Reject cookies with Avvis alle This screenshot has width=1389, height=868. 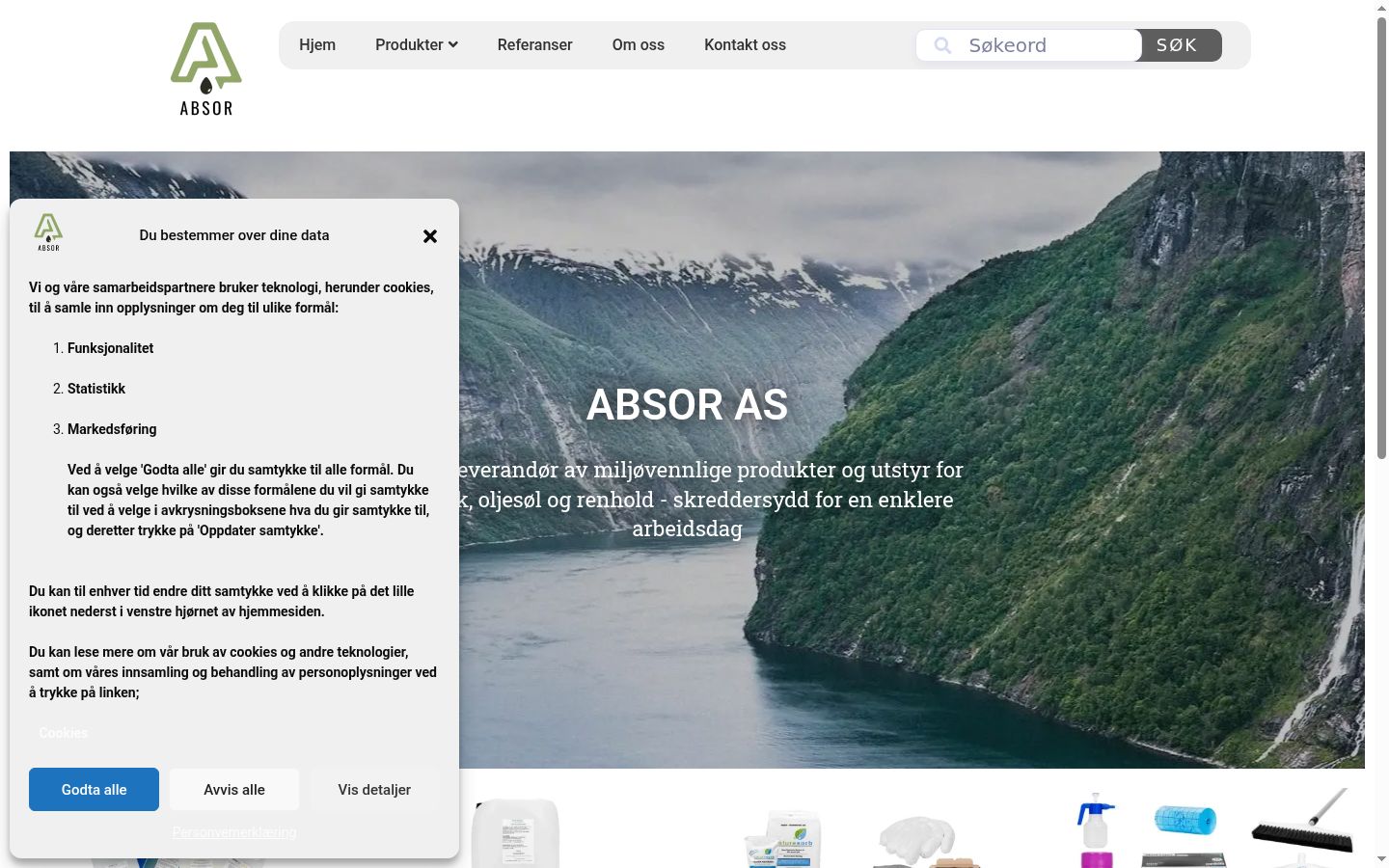[234, 790]
